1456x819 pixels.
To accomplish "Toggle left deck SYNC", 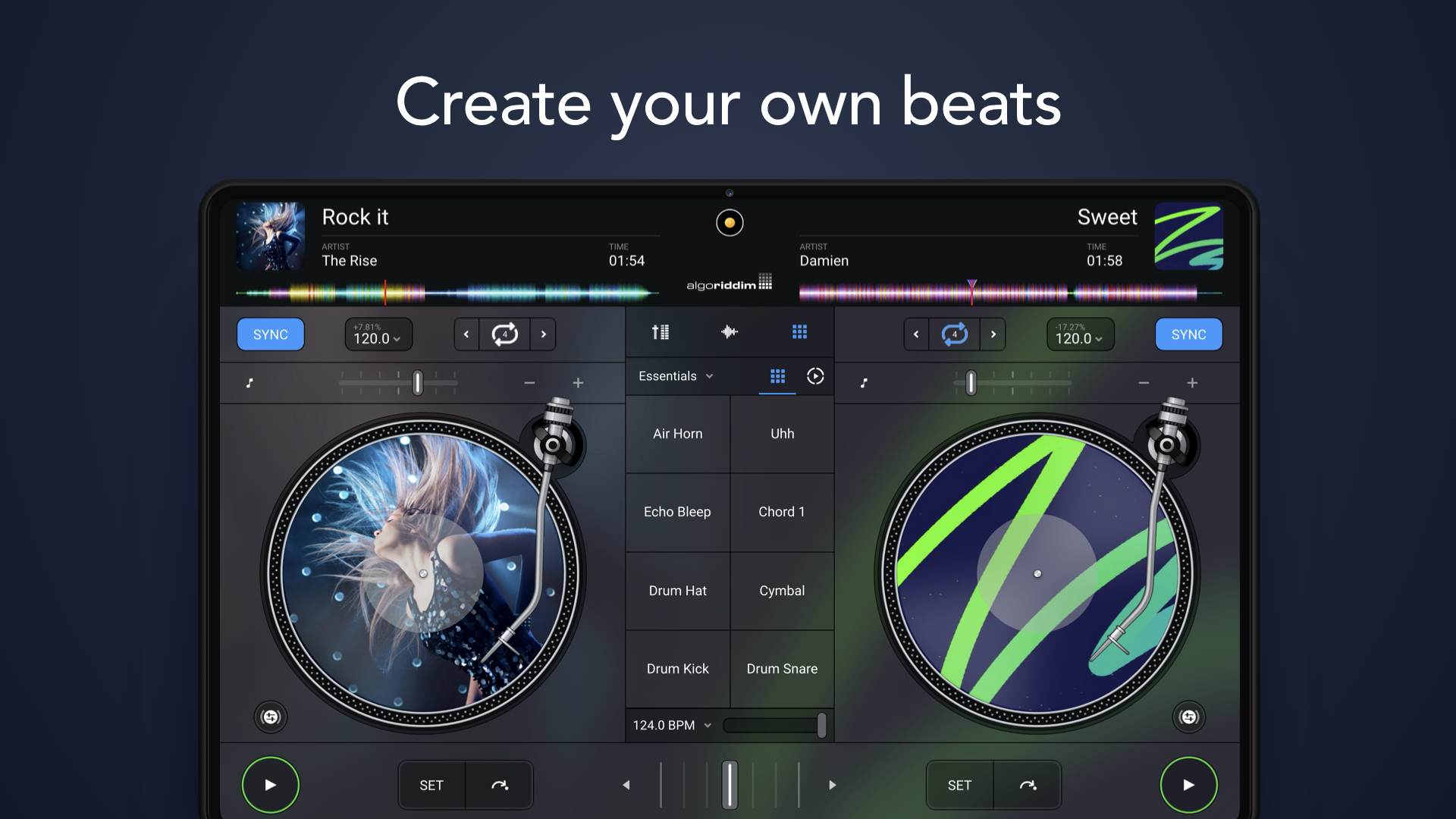I will [271, 334].
